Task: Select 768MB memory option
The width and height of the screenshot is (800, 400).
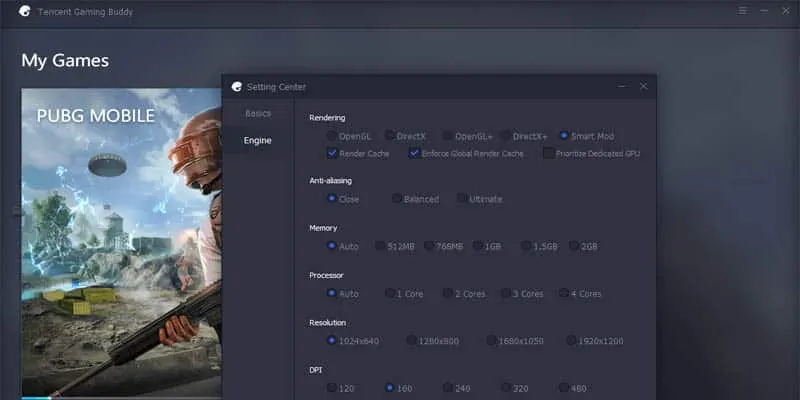Action: [x=429, y=246]
